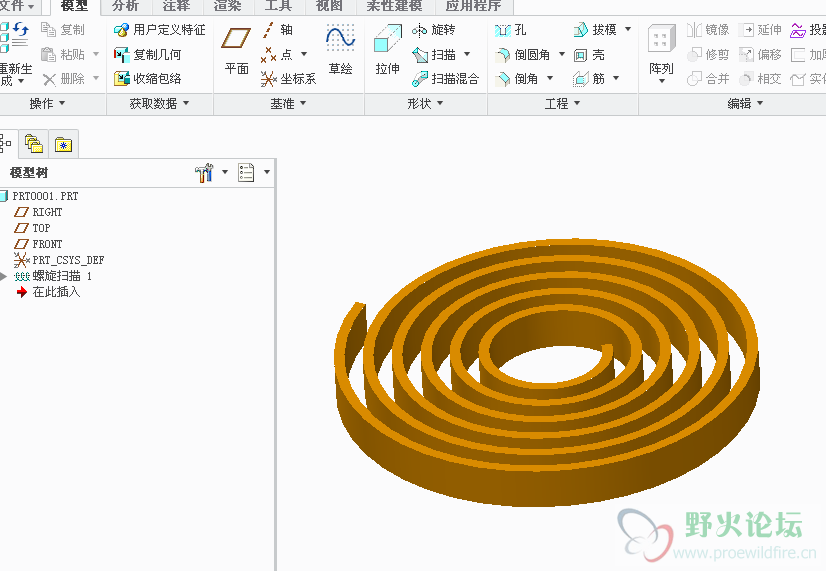Select PRT_CSYS_DEF in model tree
The width and height of the screenshot is (826, 571).
pyautogui.click(x=59, y=260)
